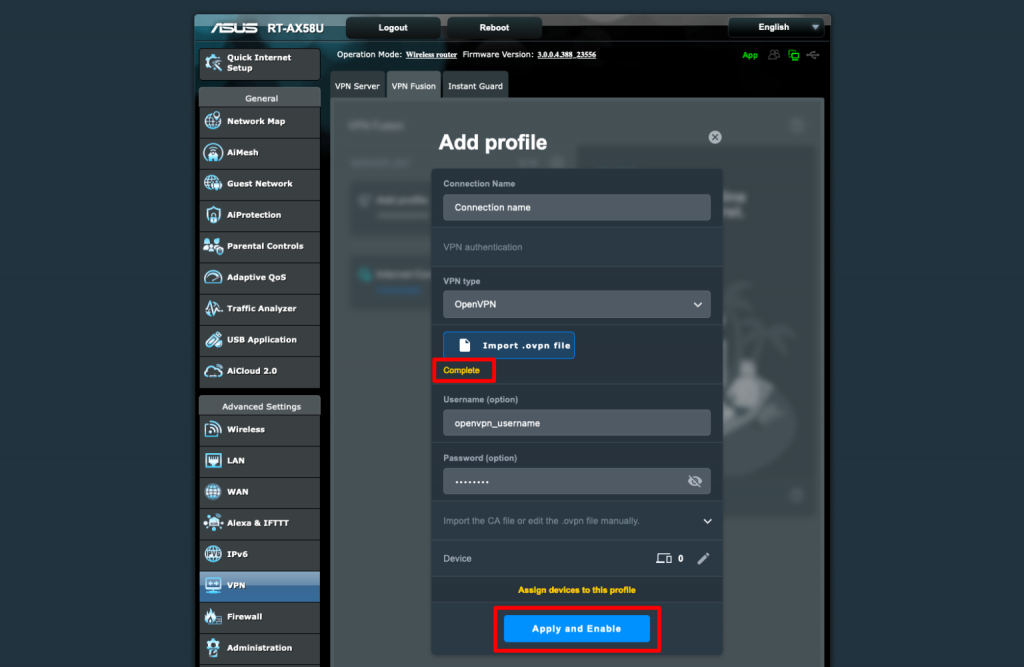Click the Assign devices to this profile text
The height and width of the screenshot is (667, 1024).
tap(577, 590)
